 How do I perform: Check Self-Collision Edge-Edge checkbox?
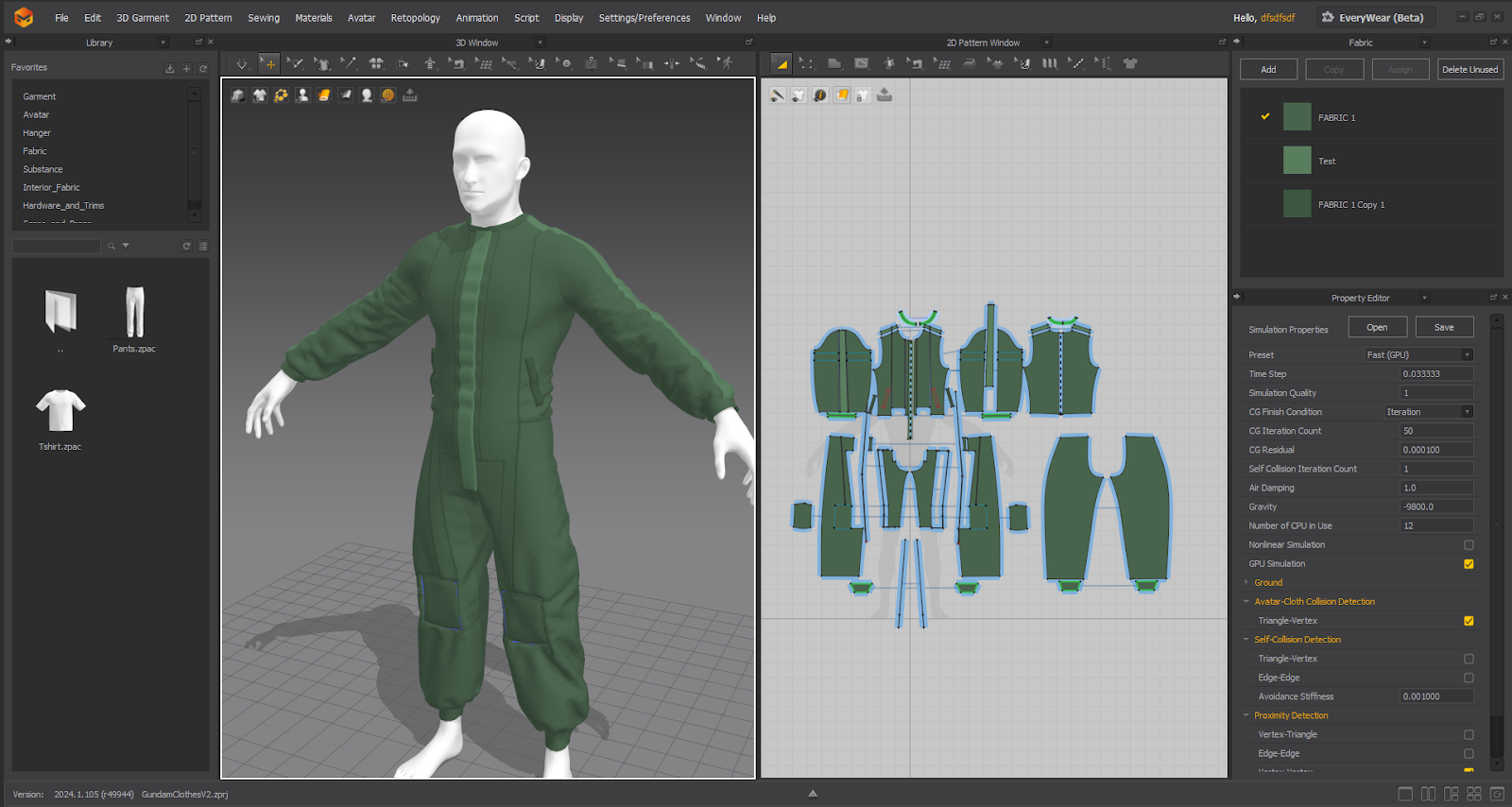click(1469, 678)
